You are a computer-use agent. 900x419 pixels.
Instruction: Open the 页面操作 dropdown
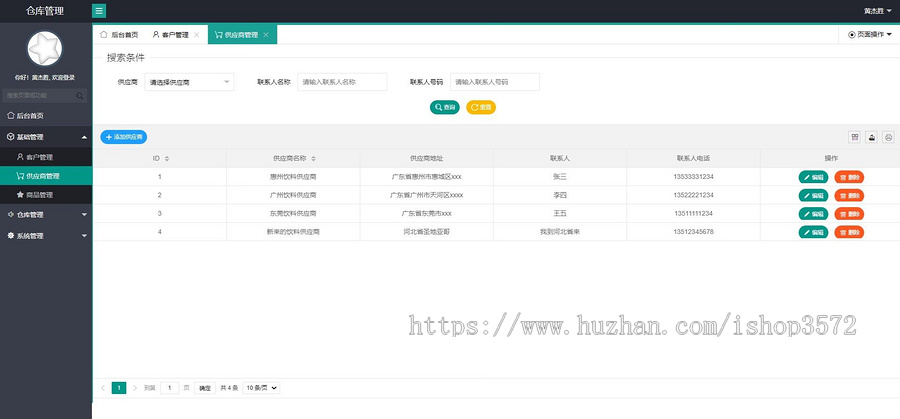click(870, 34)
